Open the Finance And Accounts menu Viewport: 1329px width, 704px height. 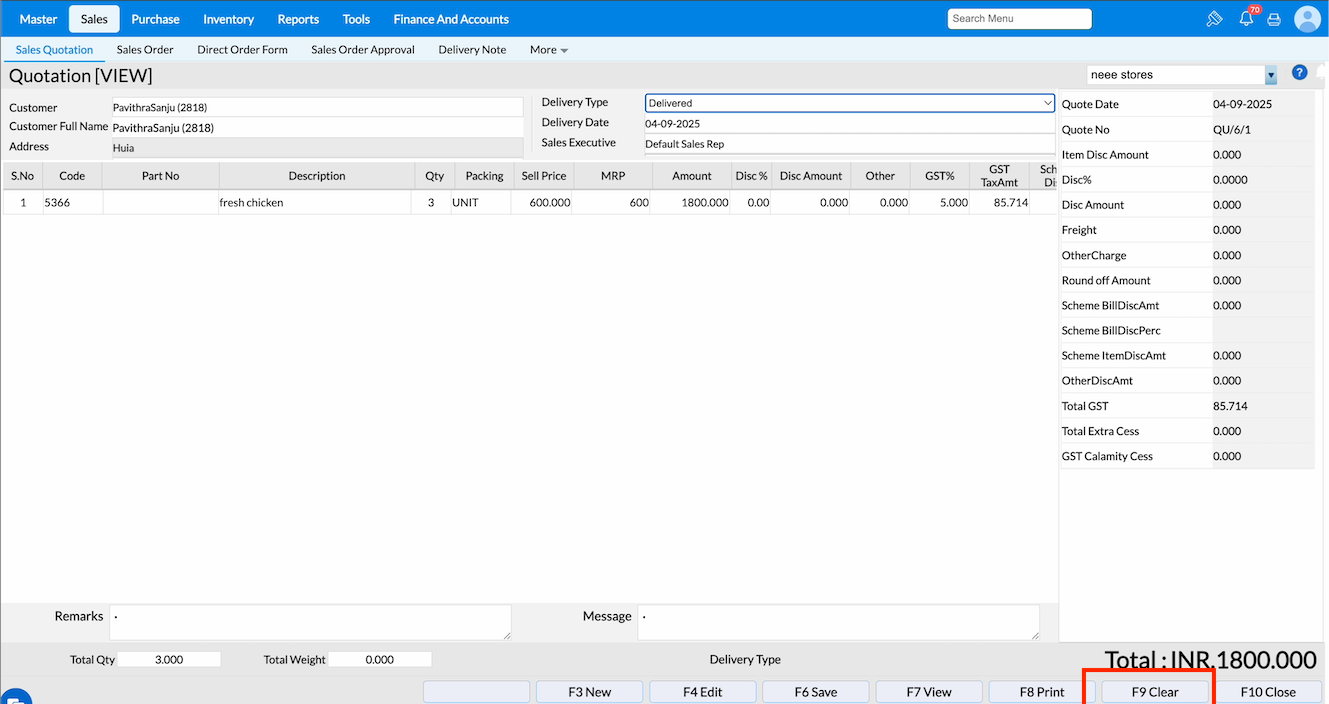click(451, 19)
